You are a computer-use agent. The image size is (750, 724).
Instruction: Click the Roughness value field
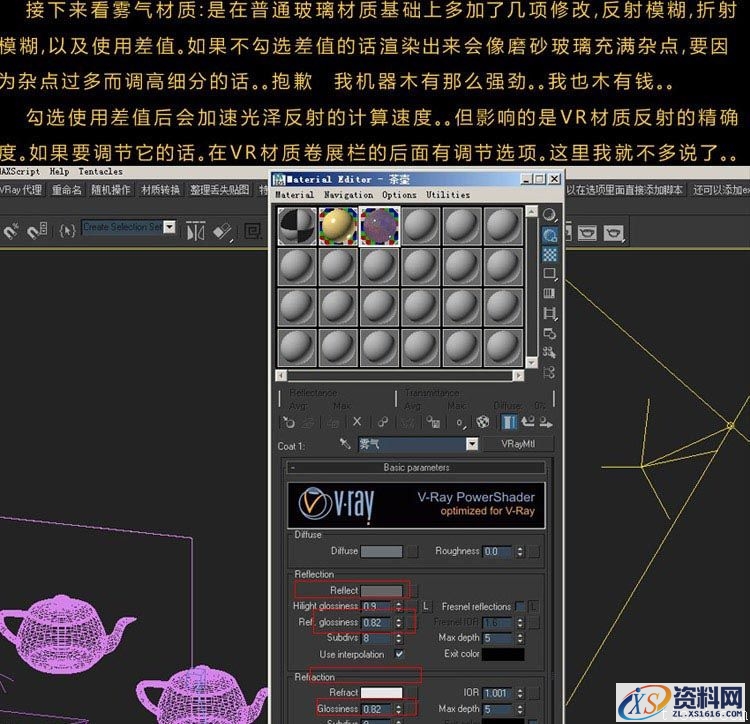point(498,551)
